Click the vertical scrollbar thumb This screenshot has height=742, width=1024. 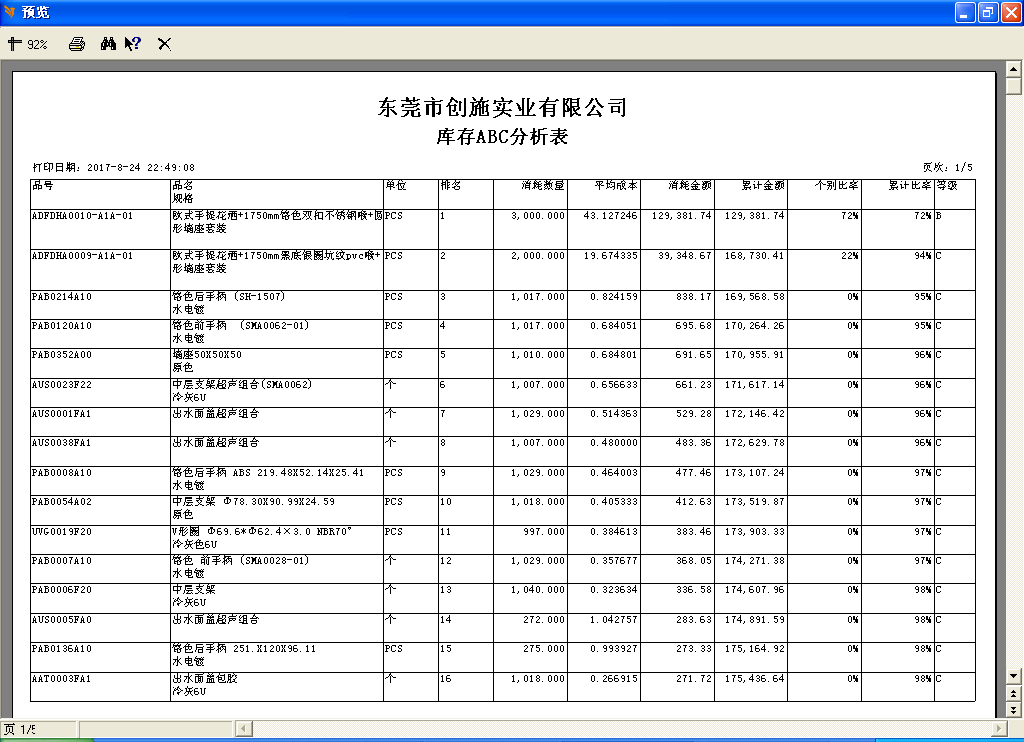1013,85
